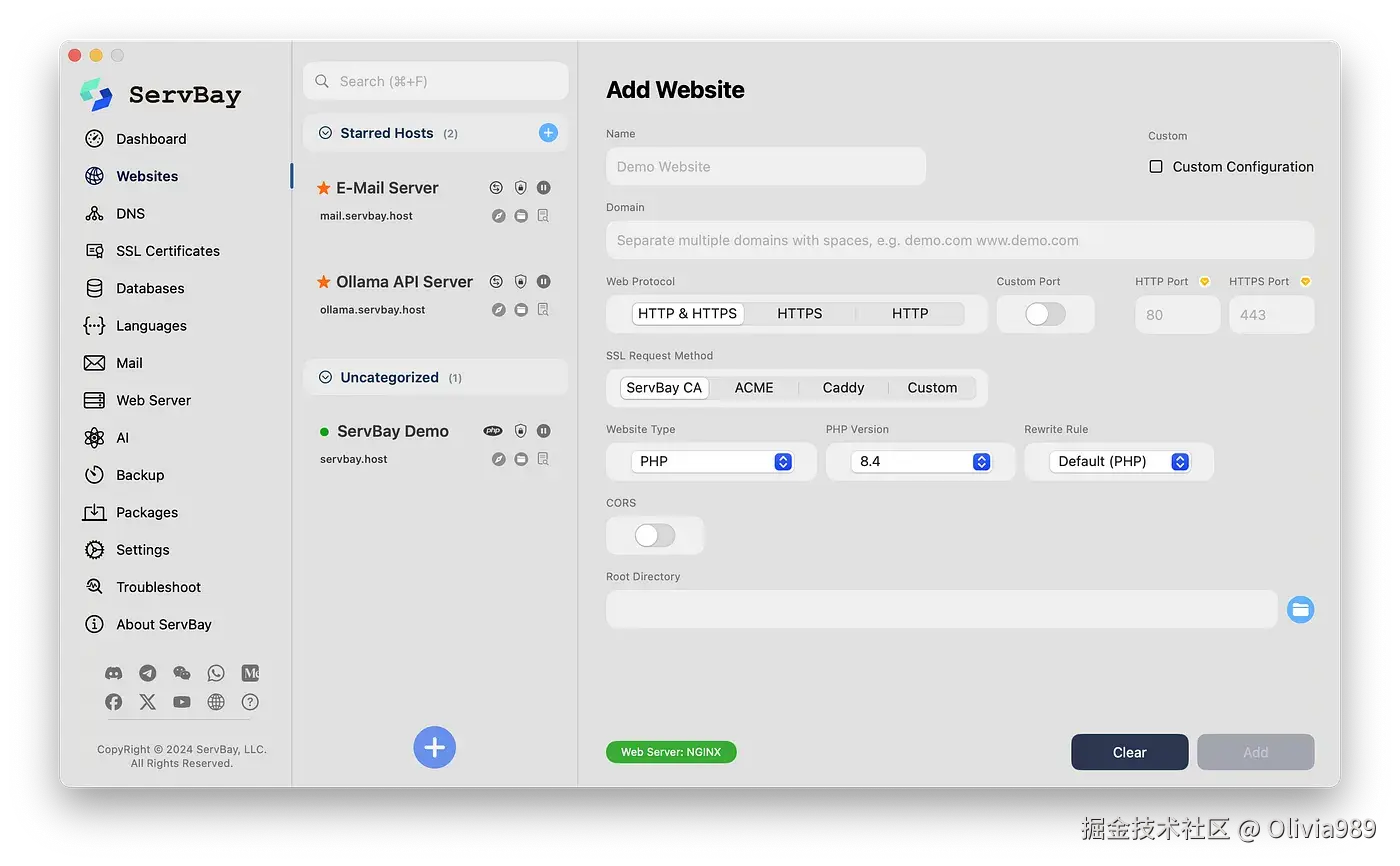
Task: Select Custom SSL request method
Action: click(932, 388)
